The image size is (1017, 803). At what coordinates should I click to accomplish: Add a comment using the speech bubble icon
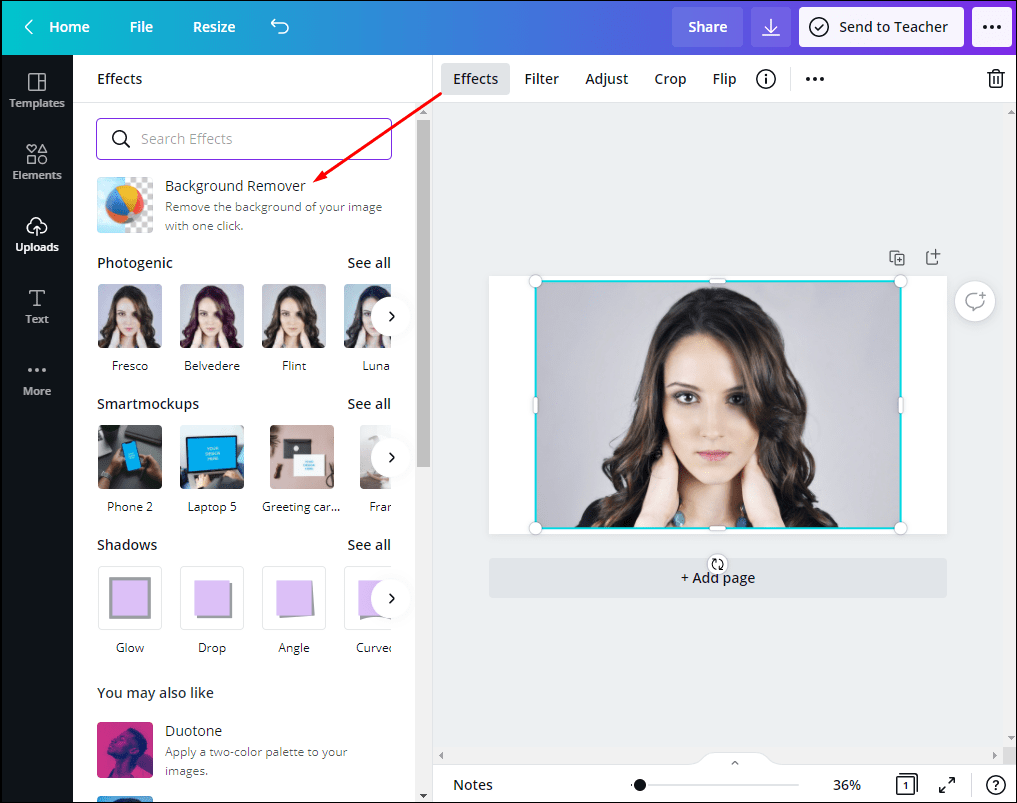tap(975, 301)
